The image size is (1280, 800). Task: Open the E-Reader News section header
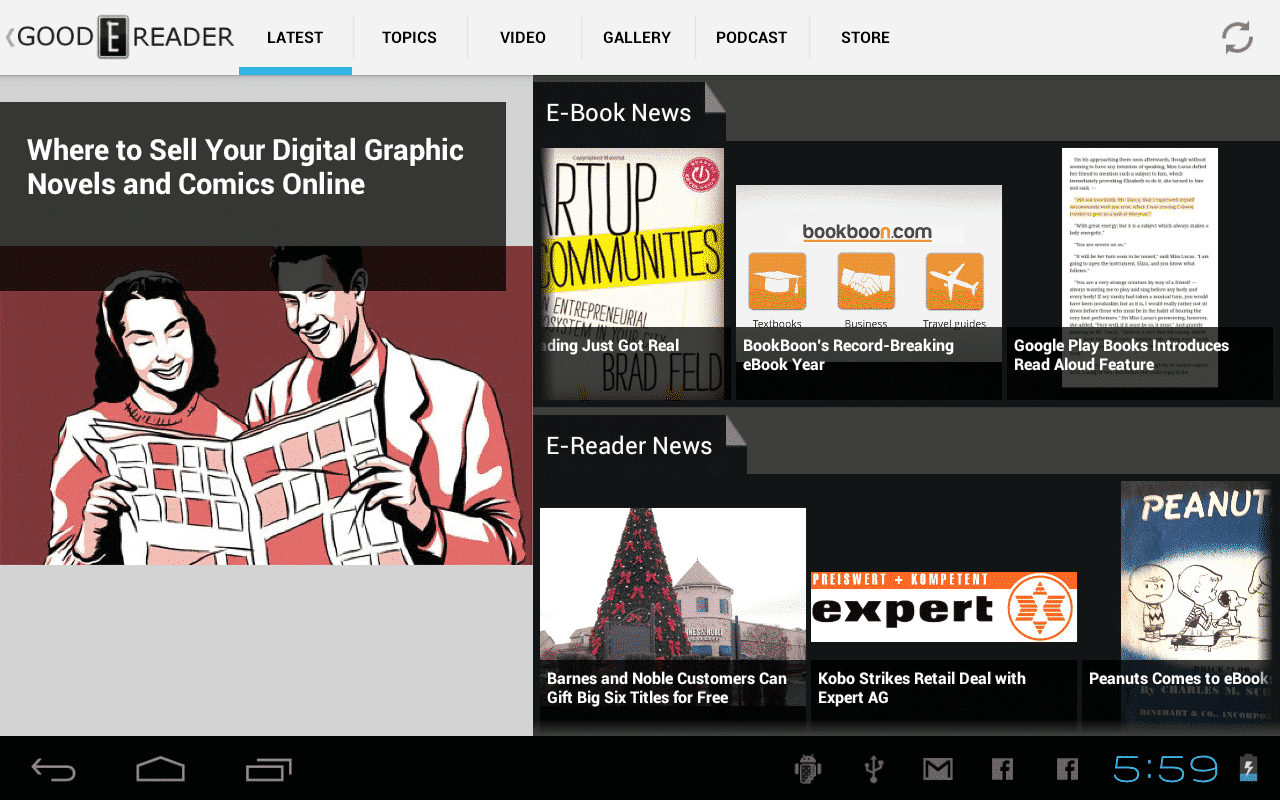[x=629, y=446]
